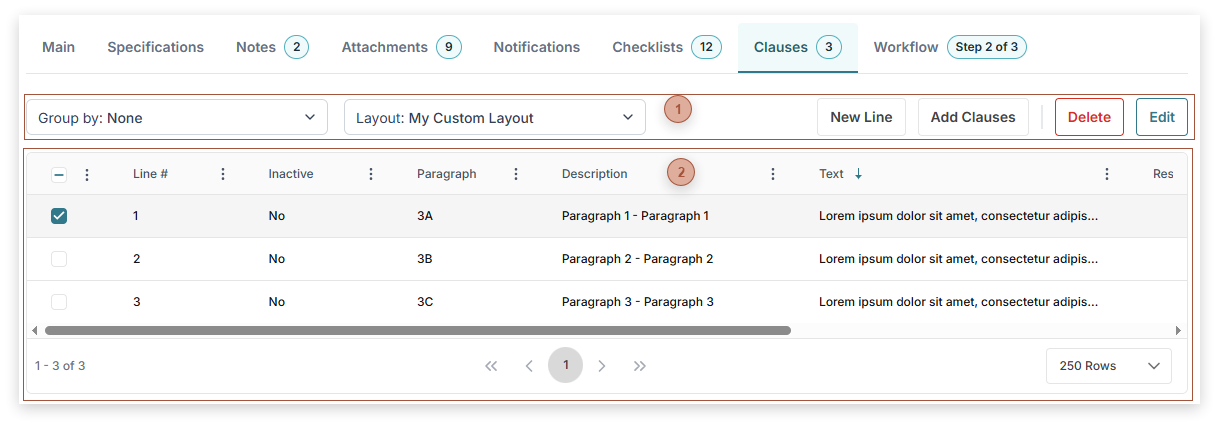Go to the next page arrow
1219x427 pixels.
point(602,366)
